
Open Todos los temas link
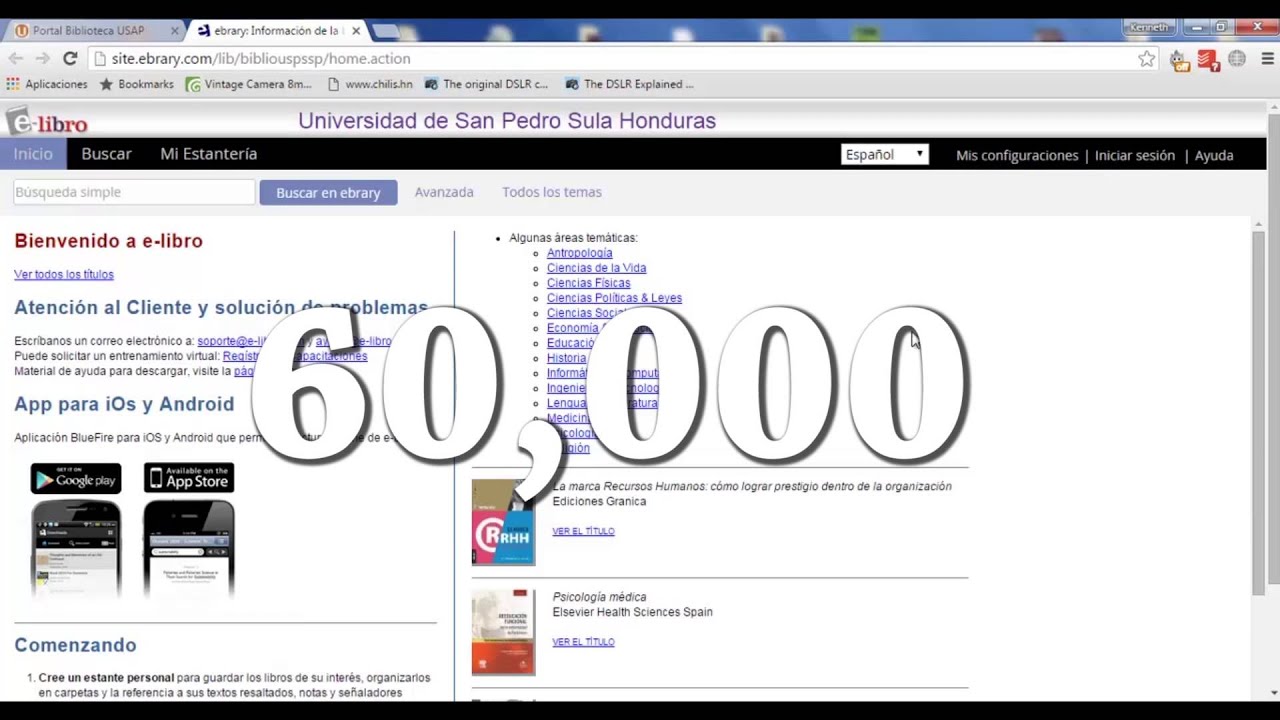[552, 192]
